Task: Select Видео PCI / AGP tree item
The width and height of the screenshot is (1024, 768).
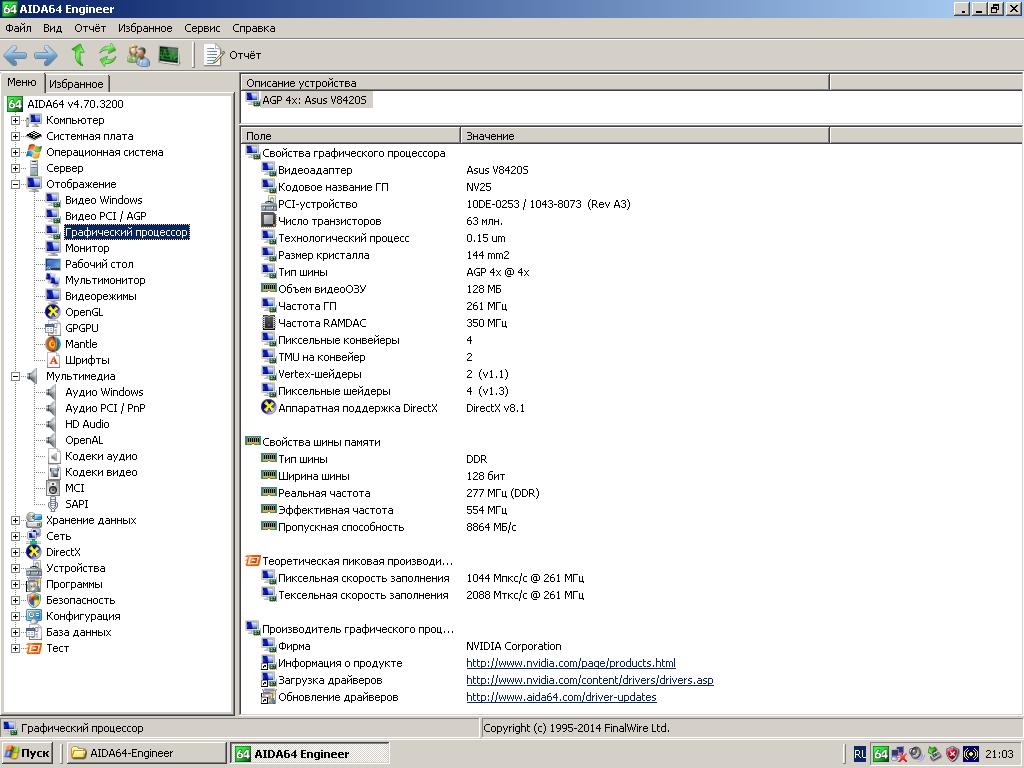Action: click(x=106, y=216)
